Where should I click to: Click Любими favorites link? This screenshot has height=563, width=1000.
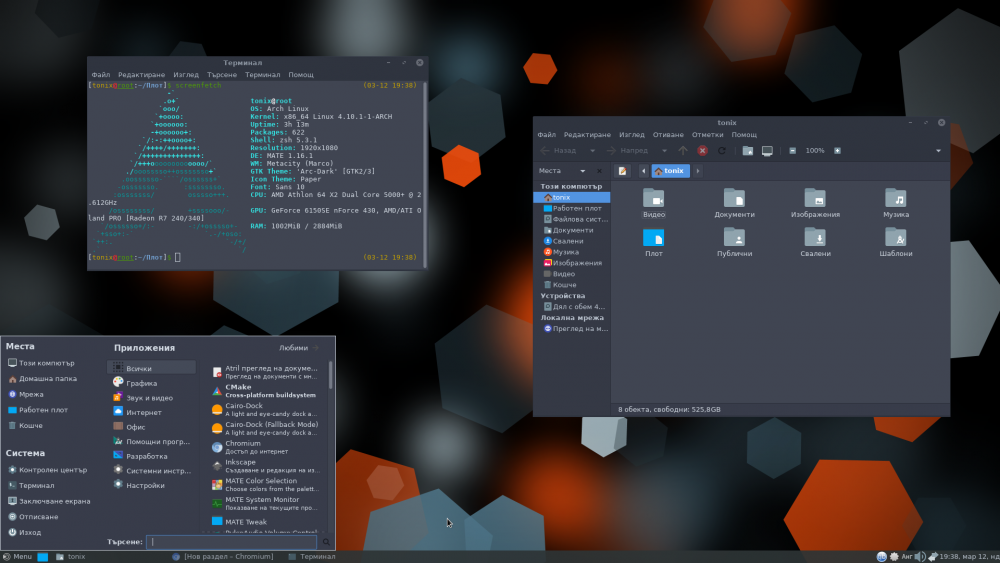pyautogui.click(x=298, y=348)
